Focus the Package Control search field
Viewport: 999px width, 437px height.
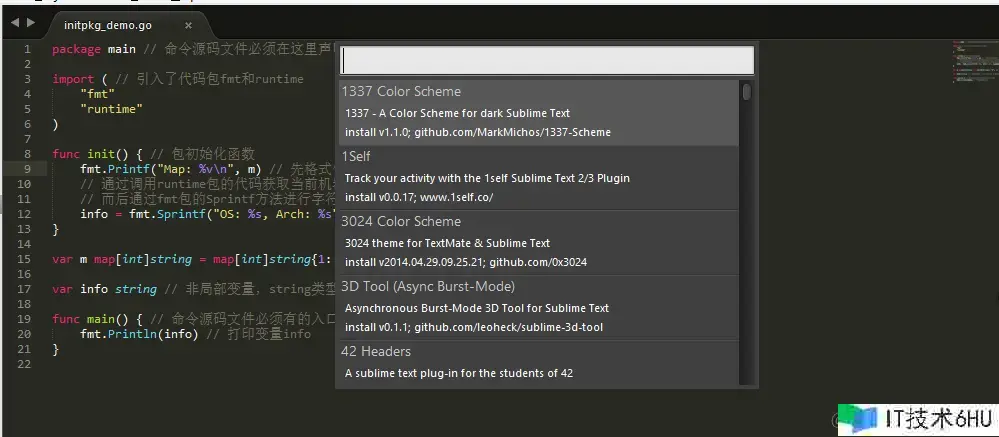(x=548, y=61)
